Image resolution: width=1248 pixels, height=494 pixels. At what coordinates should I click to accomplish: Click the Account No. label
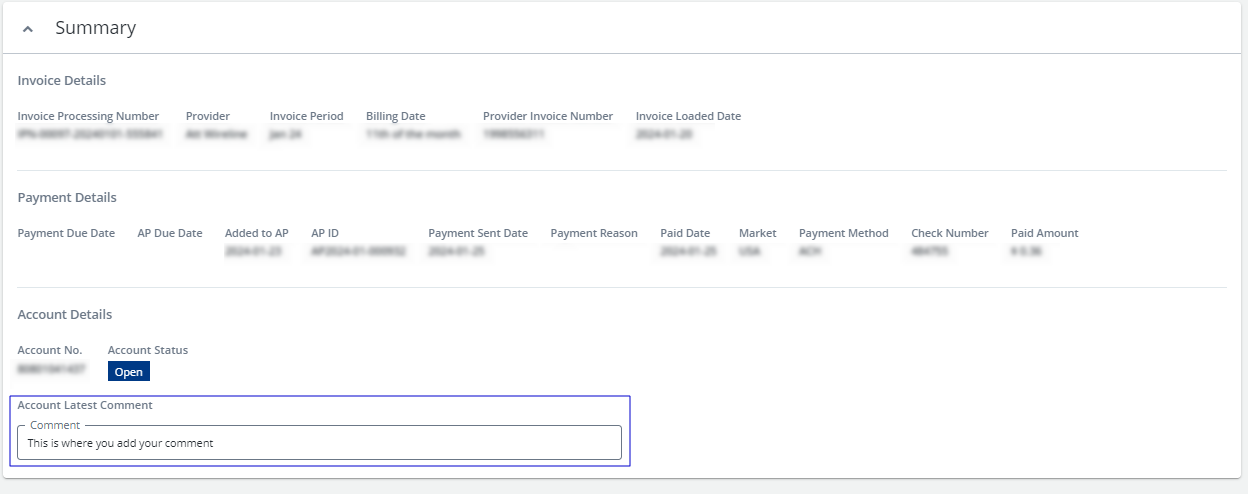(50, 350)
